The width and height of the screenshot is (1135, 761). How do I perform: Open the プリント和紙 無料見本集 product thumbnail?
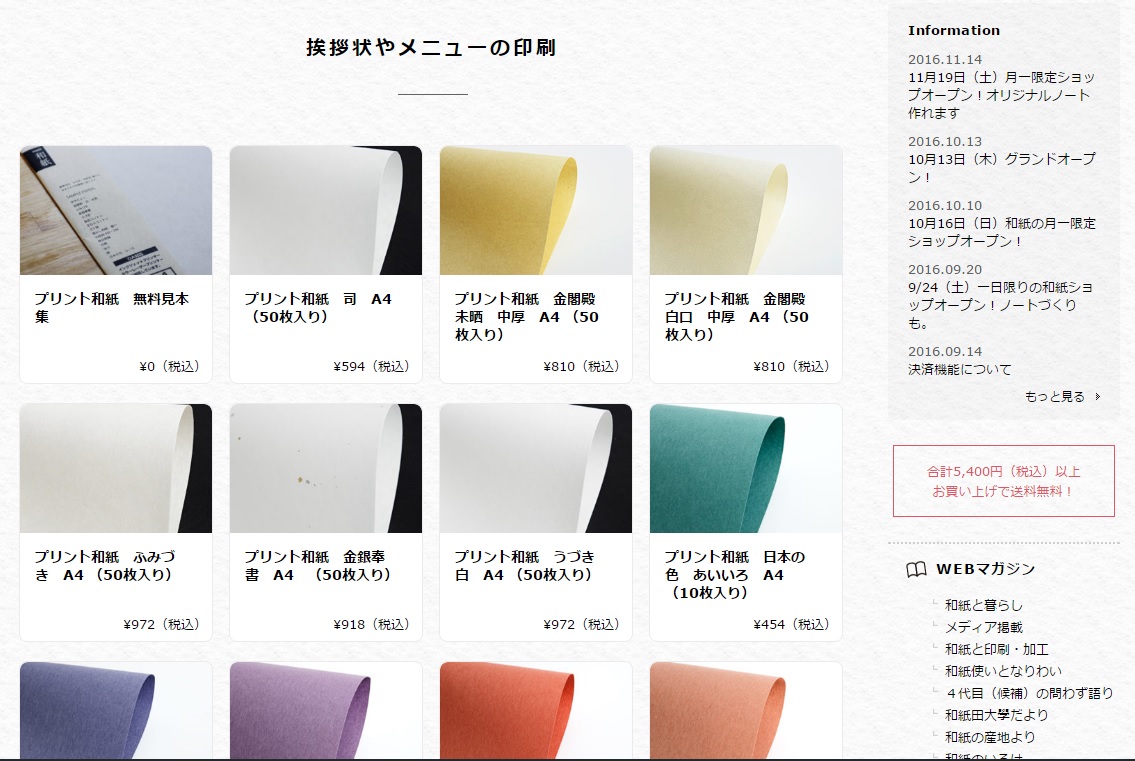tap(116, 210)
